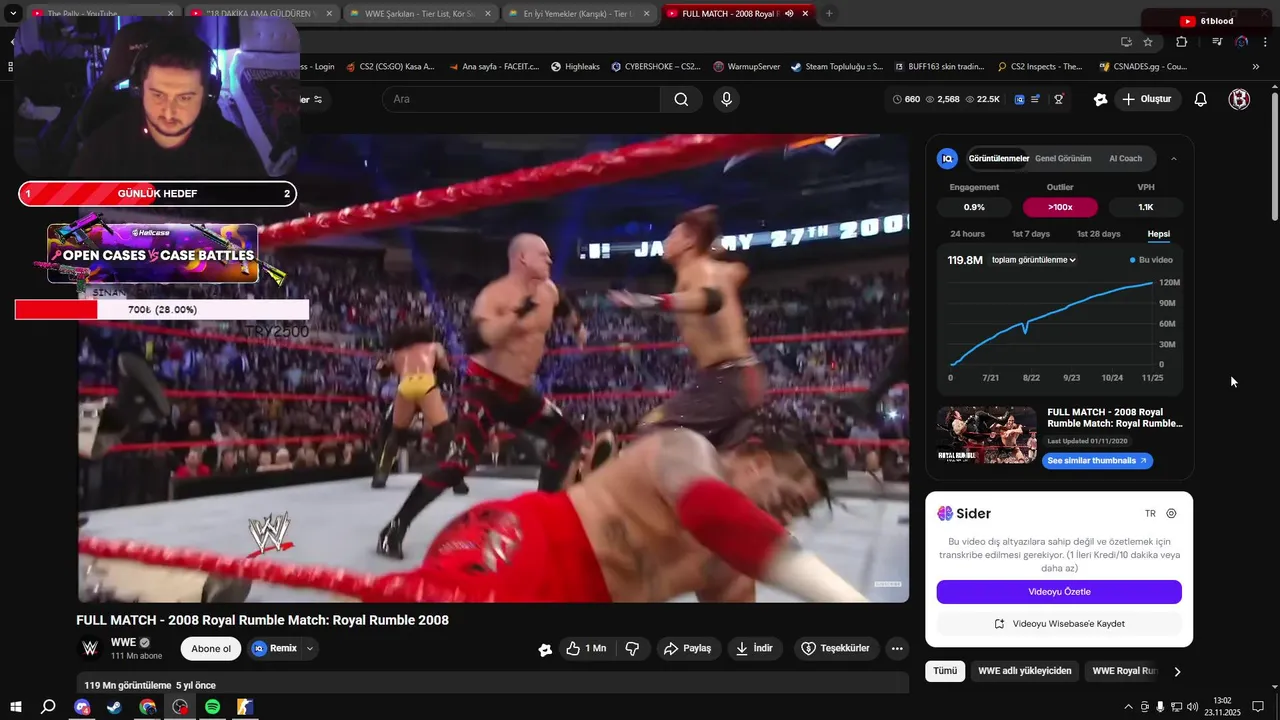1280x720 pixels.
Task: Open new browser tab plus button
Action: (829, 13)
